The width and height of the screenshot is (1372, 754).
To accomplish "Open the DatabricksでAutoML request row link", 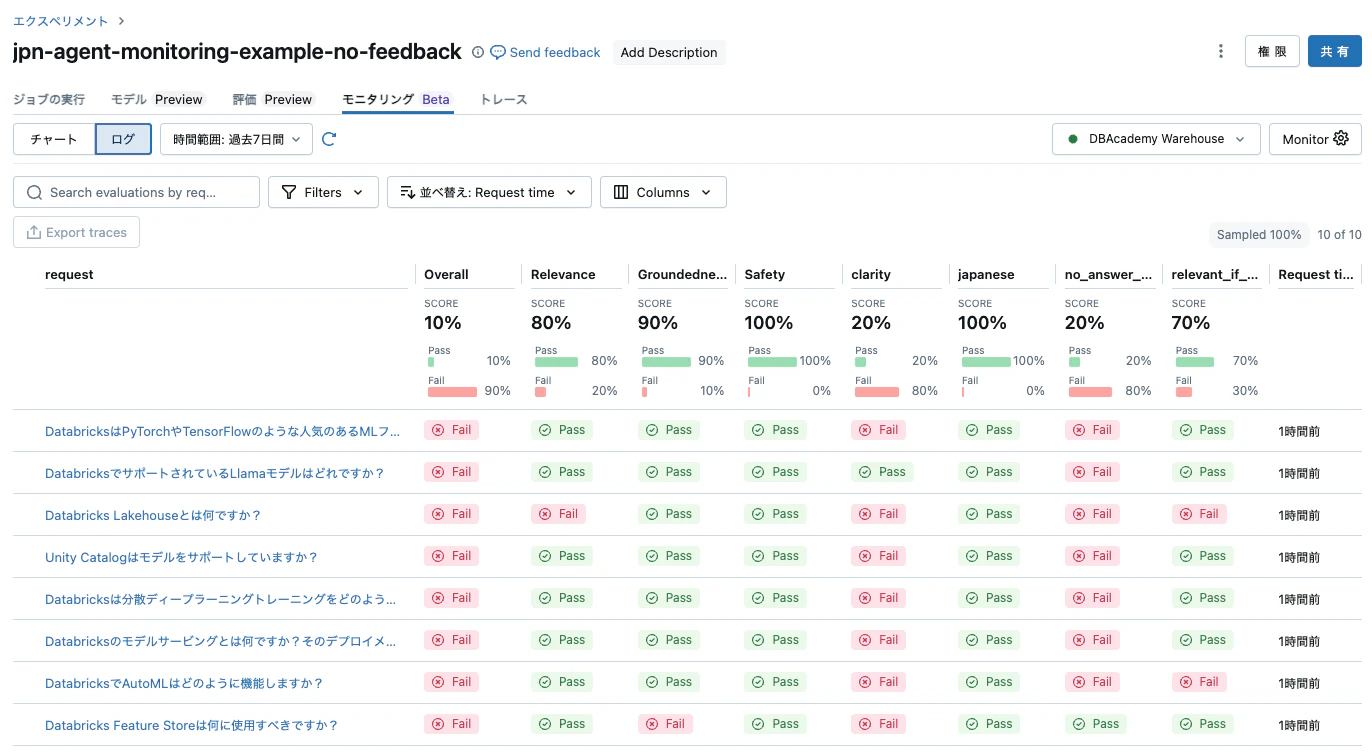I will (x=184, y=683).
